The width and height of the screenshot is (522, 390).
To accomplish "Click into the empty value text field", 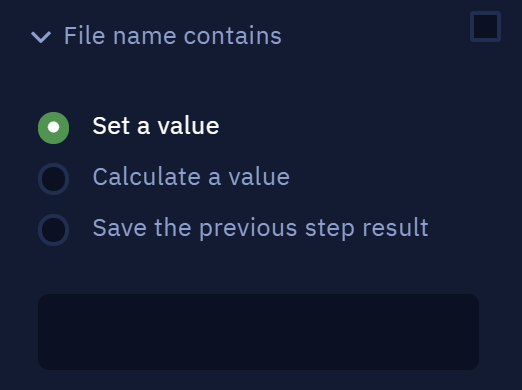I will (258, 332).
